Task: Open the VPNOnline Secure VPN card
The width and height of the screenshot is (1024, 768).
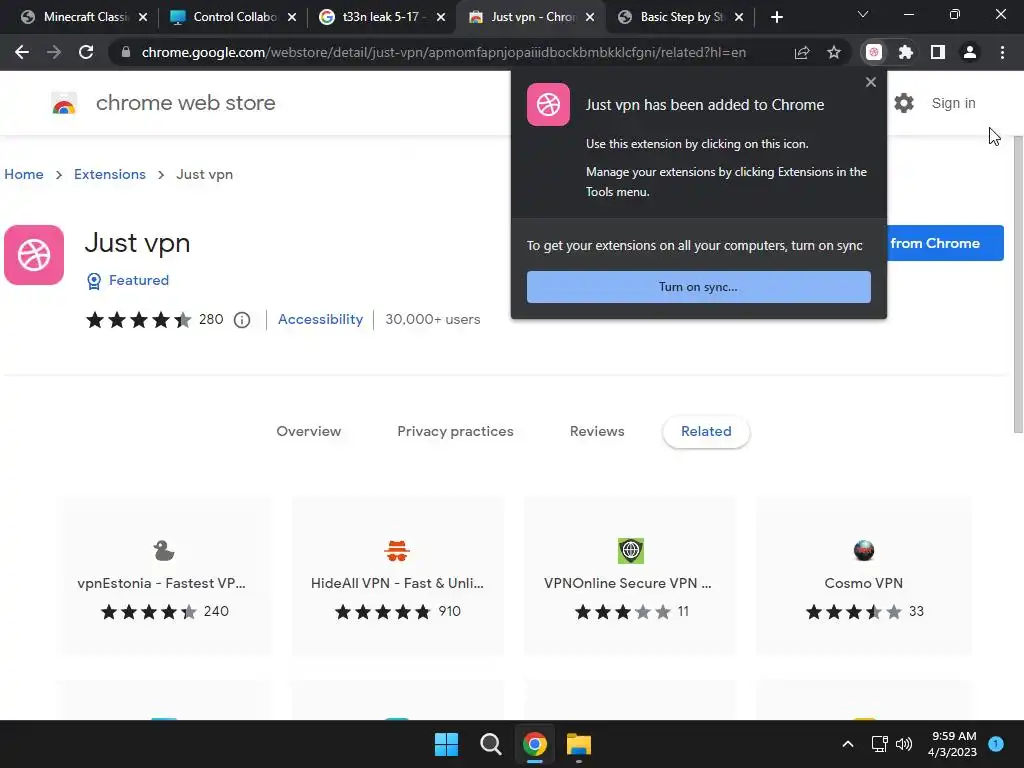Action: (630, 576)
